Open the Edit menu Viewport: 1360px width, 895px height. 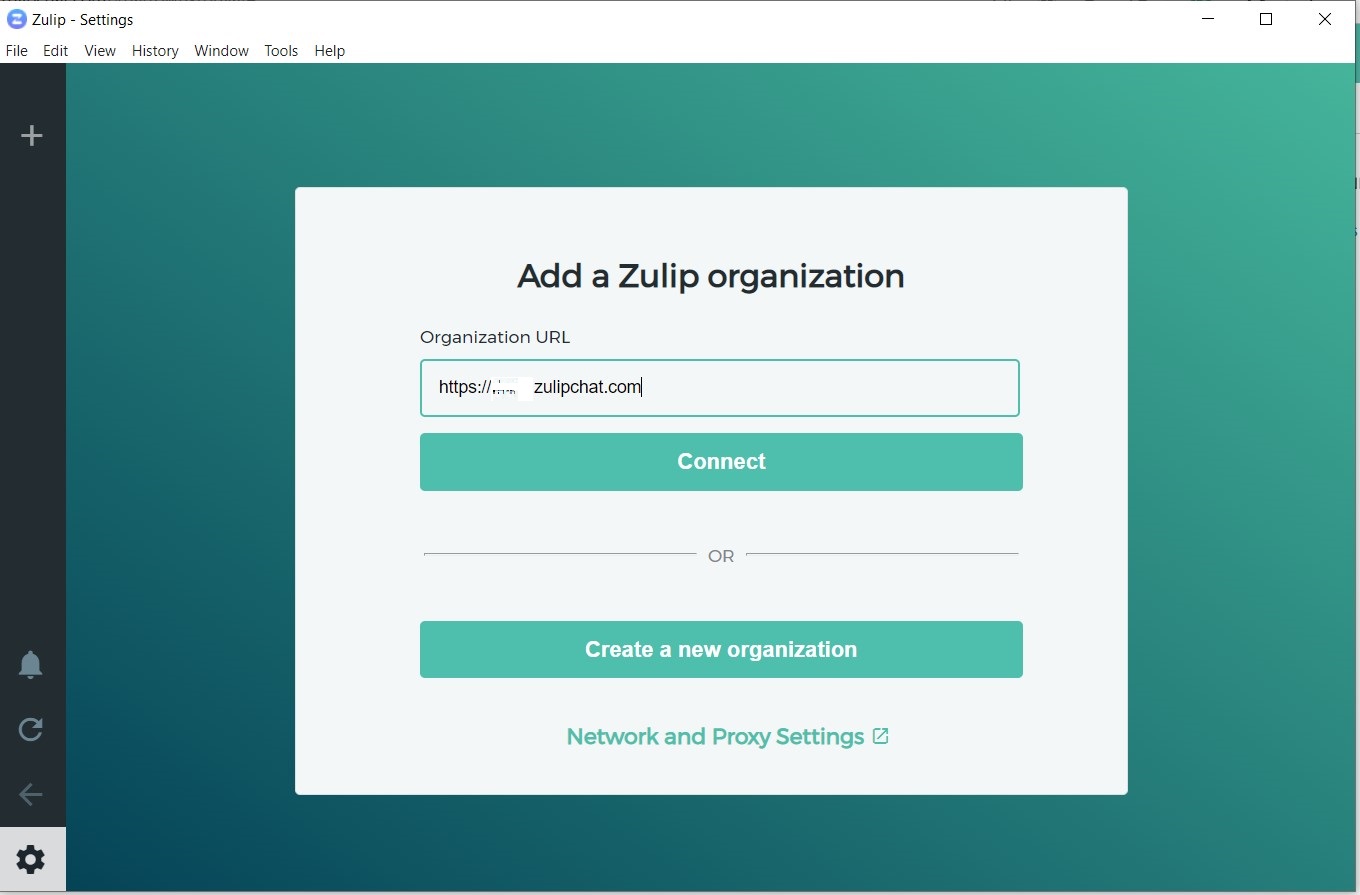pos(56,51)
